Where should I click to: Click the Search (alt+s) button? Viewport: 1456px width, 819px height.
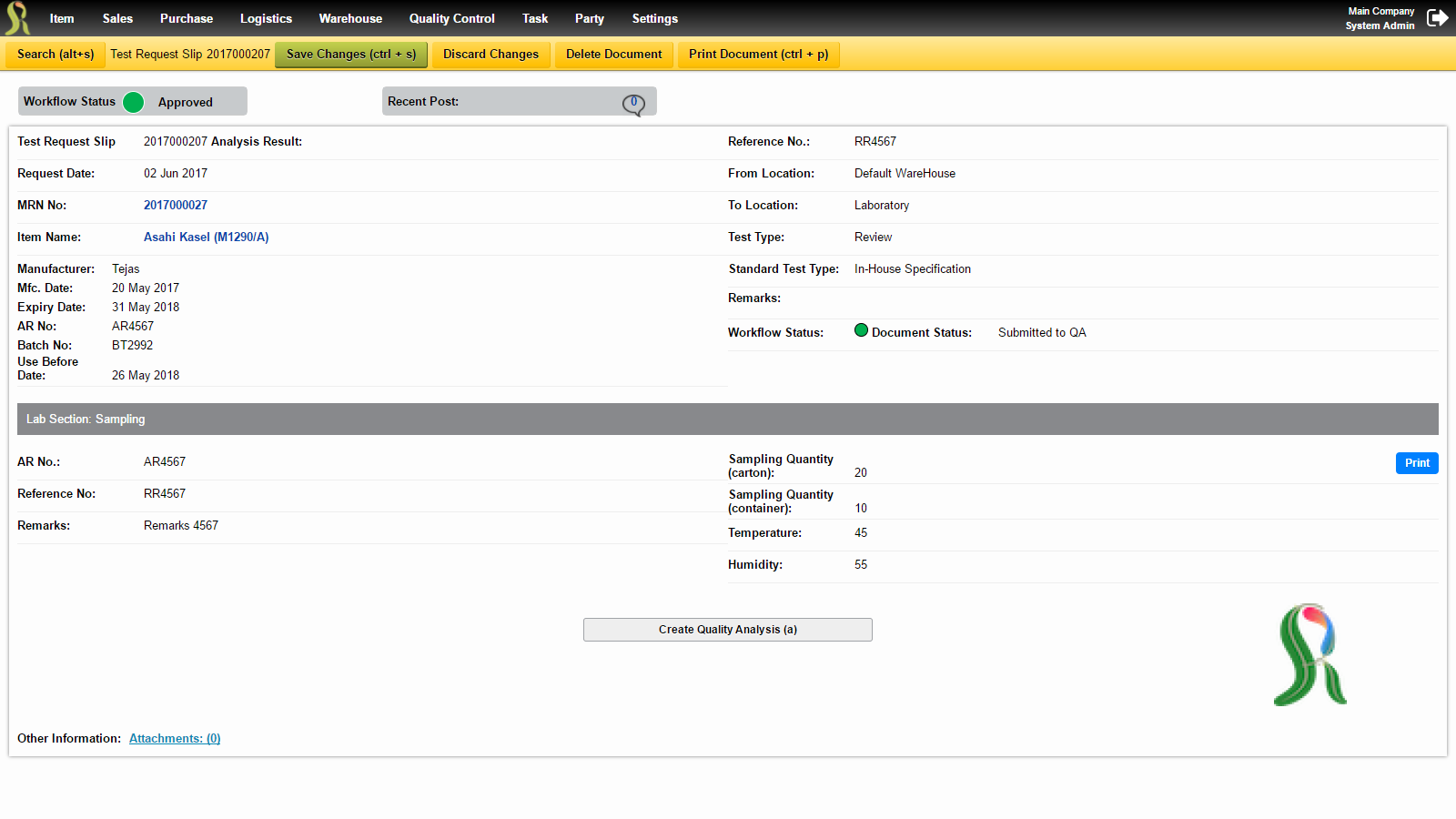tap(56, 55)
